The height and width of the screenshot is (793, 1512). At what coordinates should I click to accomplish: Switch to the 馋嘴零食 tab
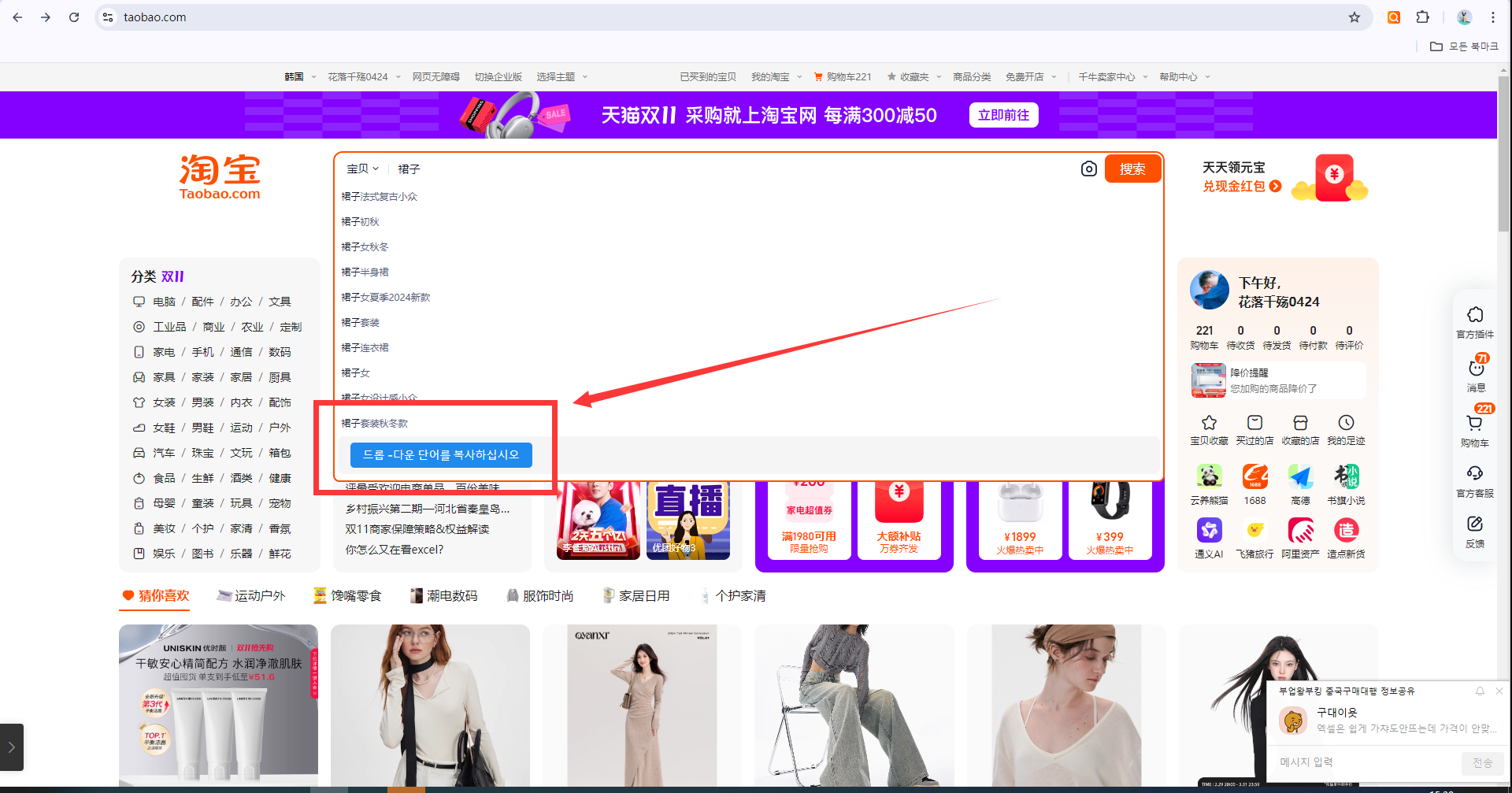click(x=347, y=595)
